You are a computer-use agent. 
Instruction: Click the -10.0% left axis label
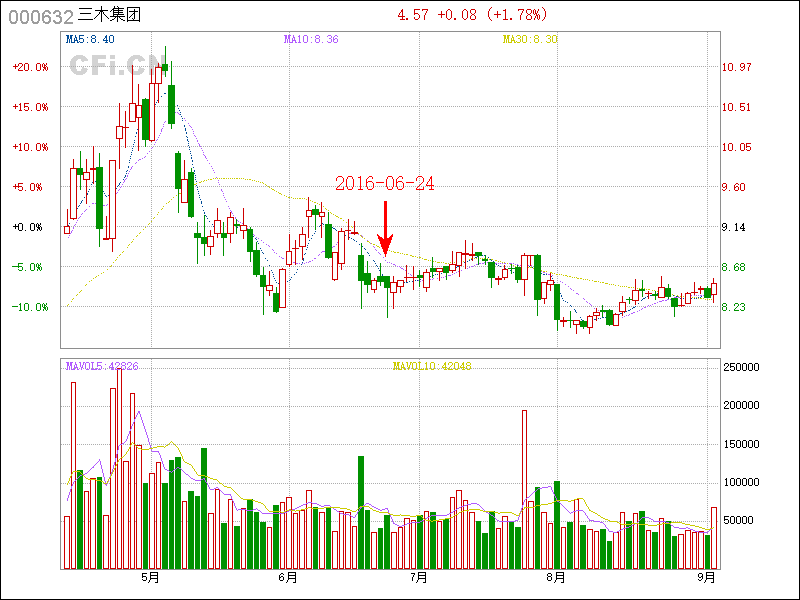pyautogui.click(x=30, y=307)
